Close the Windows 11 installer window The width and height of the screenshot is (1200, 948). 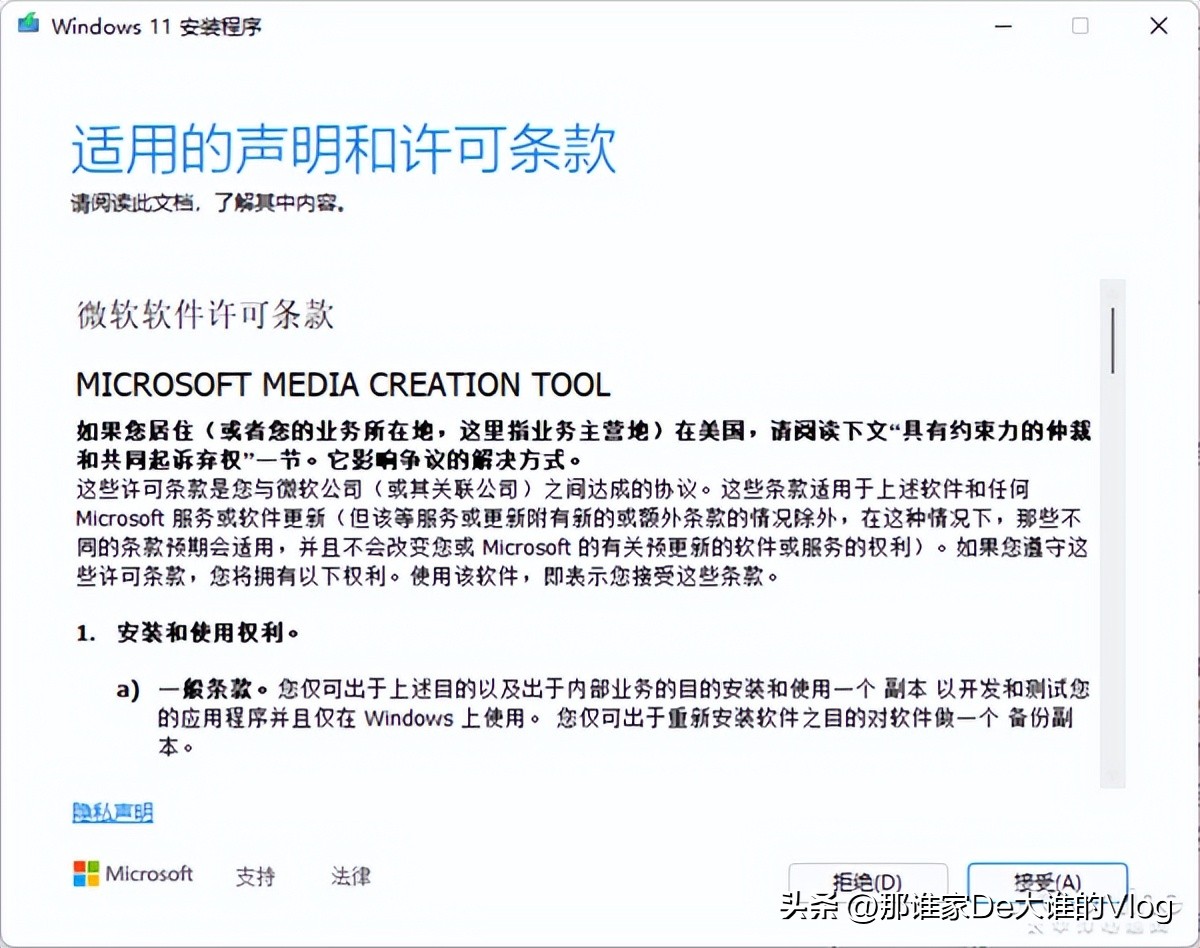tap(1157, 26)
